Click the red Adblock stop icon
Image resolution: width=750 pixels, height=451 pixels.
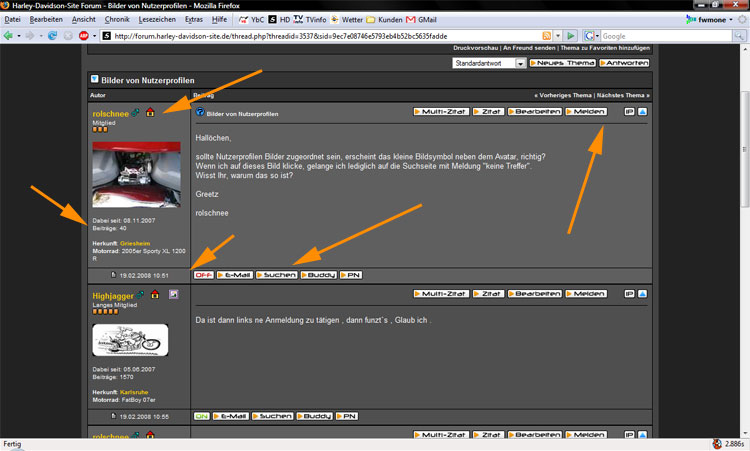click(84, 36)
